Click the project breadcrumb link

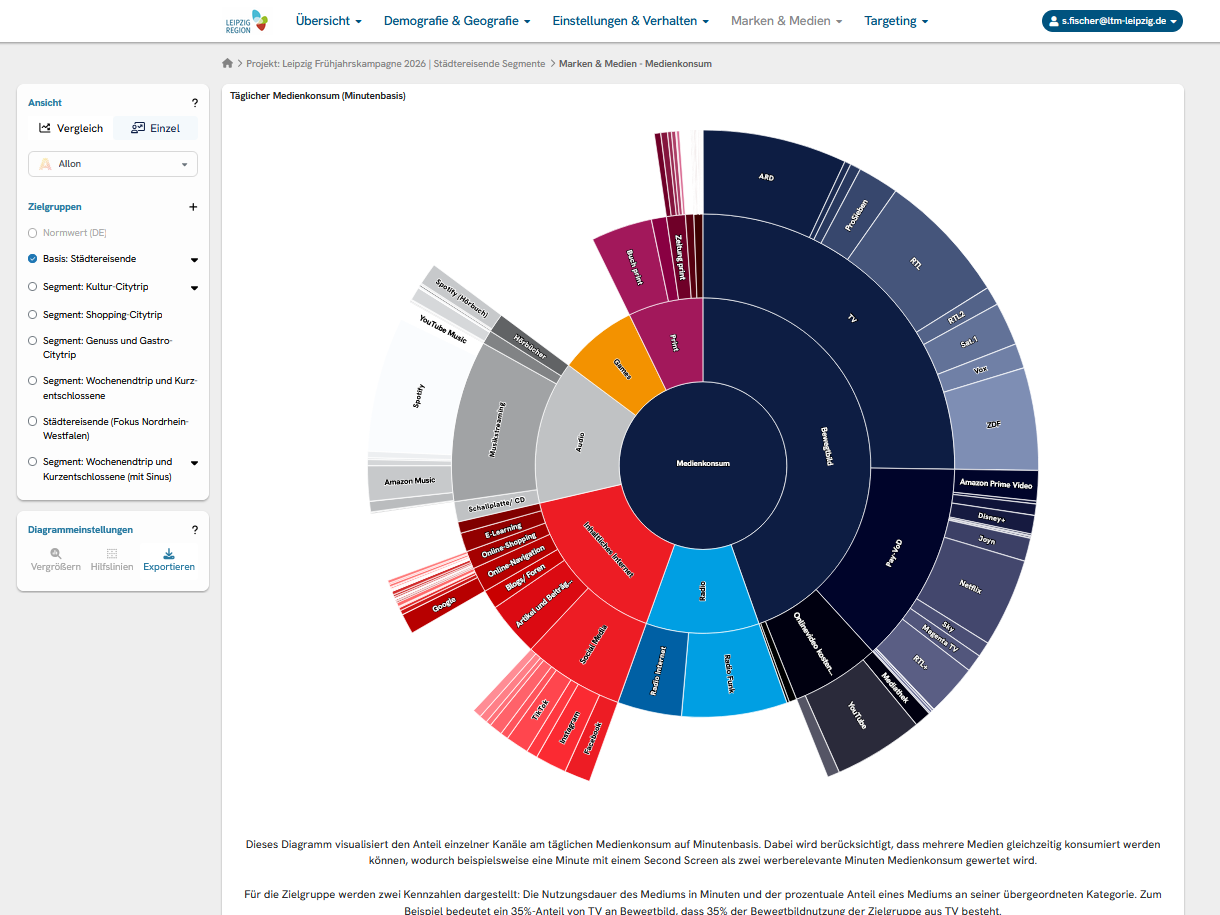click(x=396, y=63)
